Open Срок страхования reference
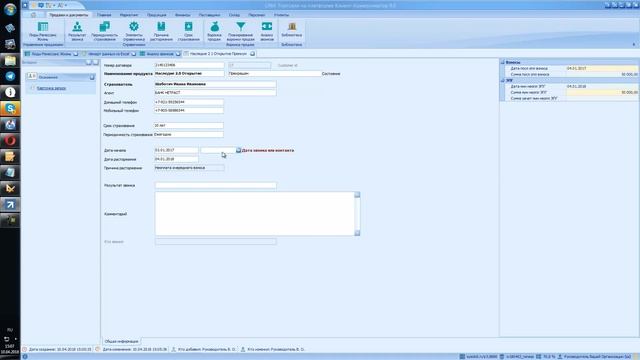 click(x=189, y=31)
